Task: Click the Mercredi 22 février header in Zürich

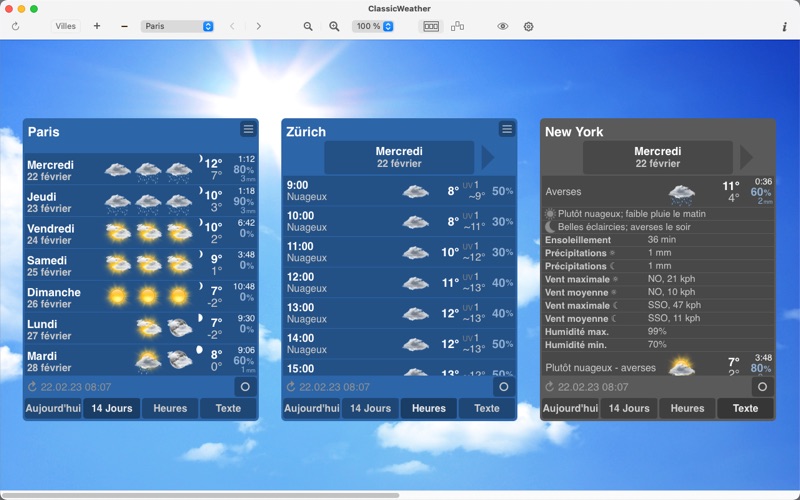Action: pyautogui.click(x=399, y=157)
